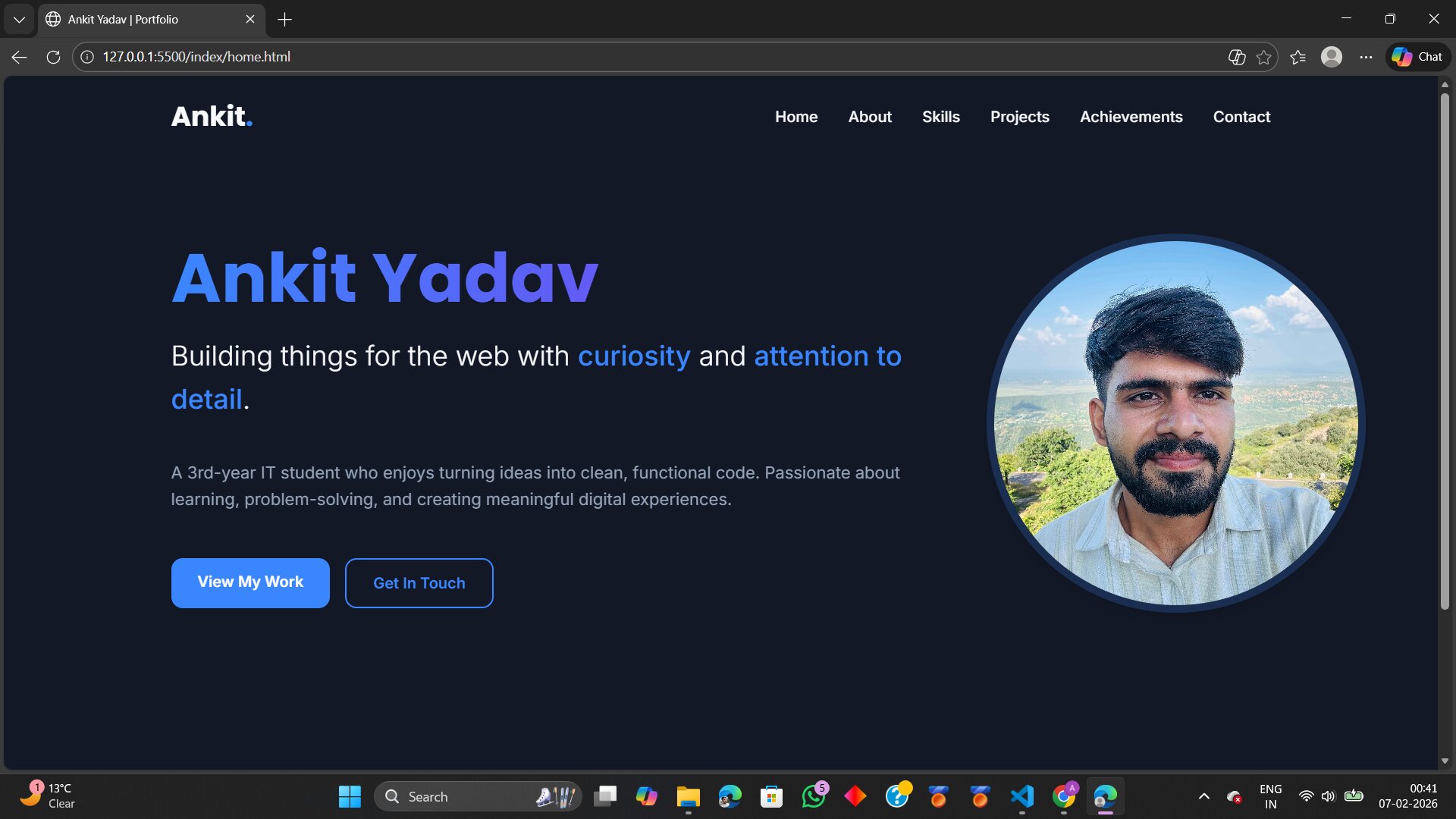Open the browser three-dot settings menu
Screen dimensions: 1456x819
point(1367,57)
